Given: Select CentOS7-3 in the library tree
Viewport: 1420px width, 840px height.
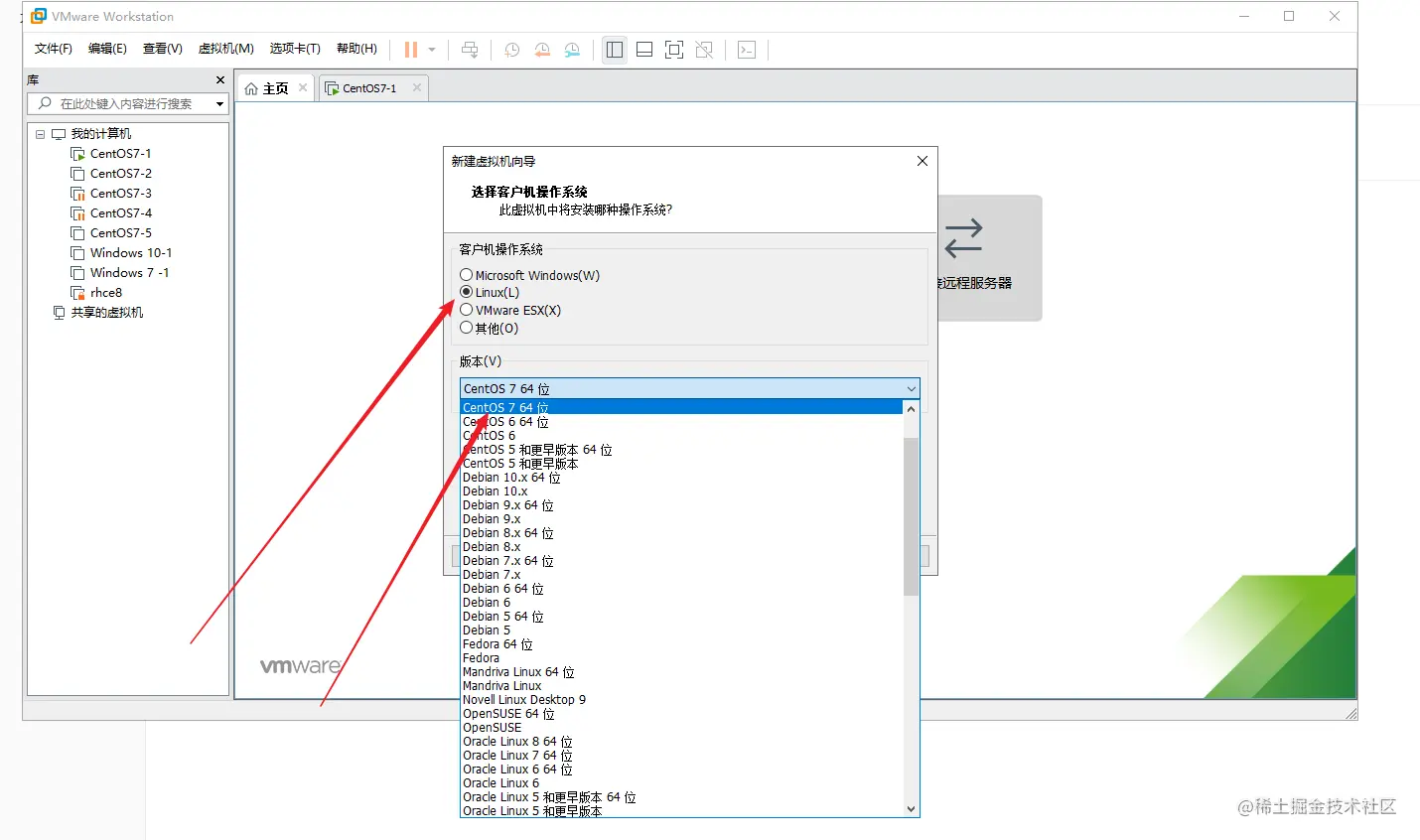Looking at the screenshot, I should (120, 194).
